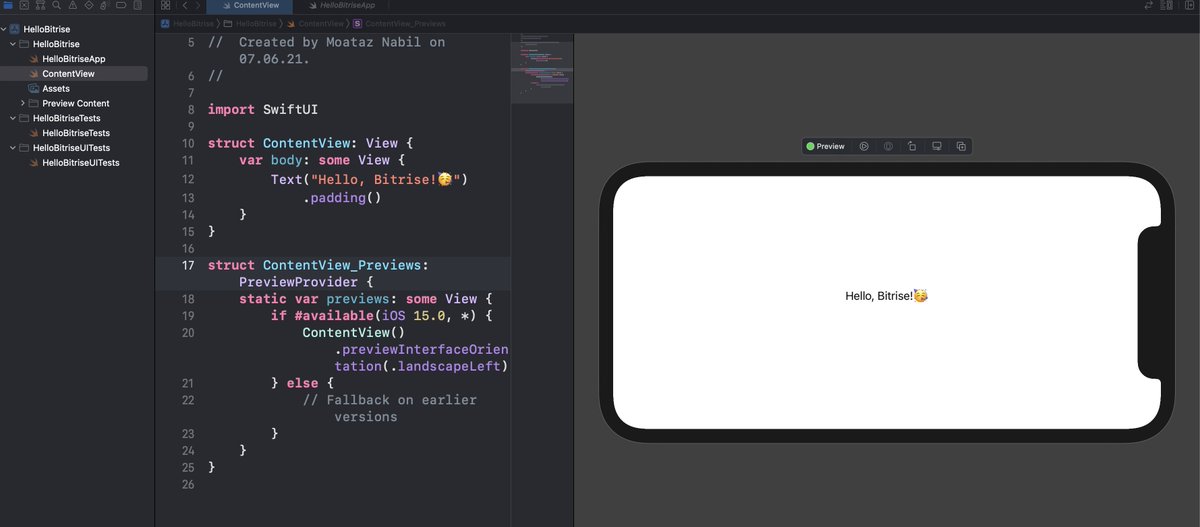The height and width of the screenshot is (527, 1200).
Task: Click "Hello, Bitrise!" text in preview
Action: click(886, 296)
